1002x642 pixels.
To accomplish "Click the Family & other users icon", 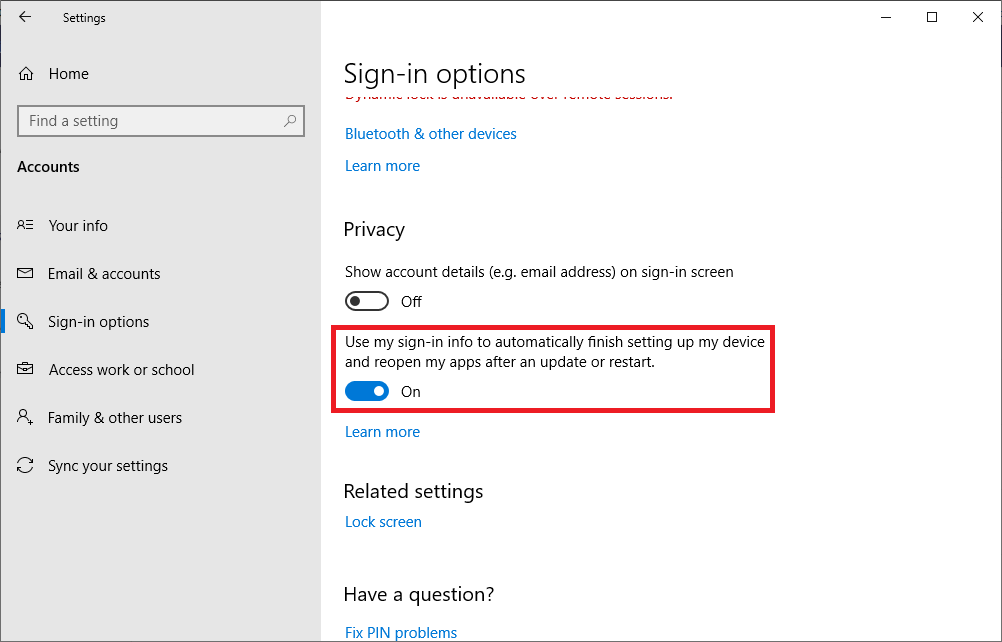I will click(x=27, y=418).
